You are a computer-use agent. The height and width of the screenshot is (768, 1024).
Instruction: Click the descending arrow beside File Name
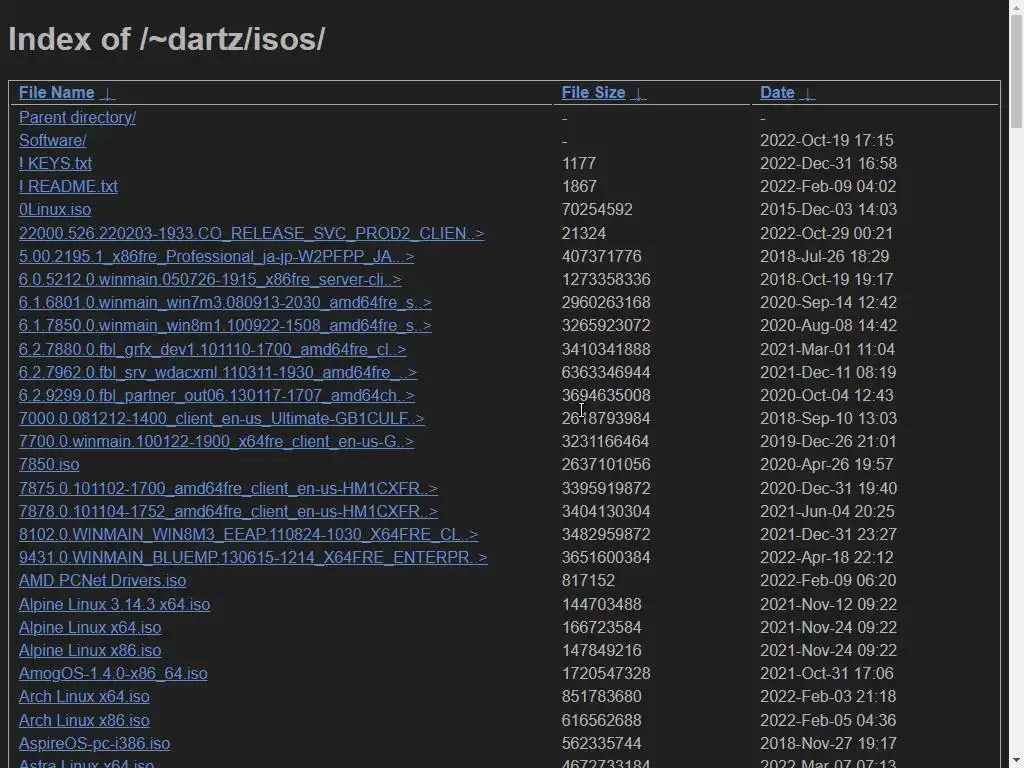click(108, 93)
